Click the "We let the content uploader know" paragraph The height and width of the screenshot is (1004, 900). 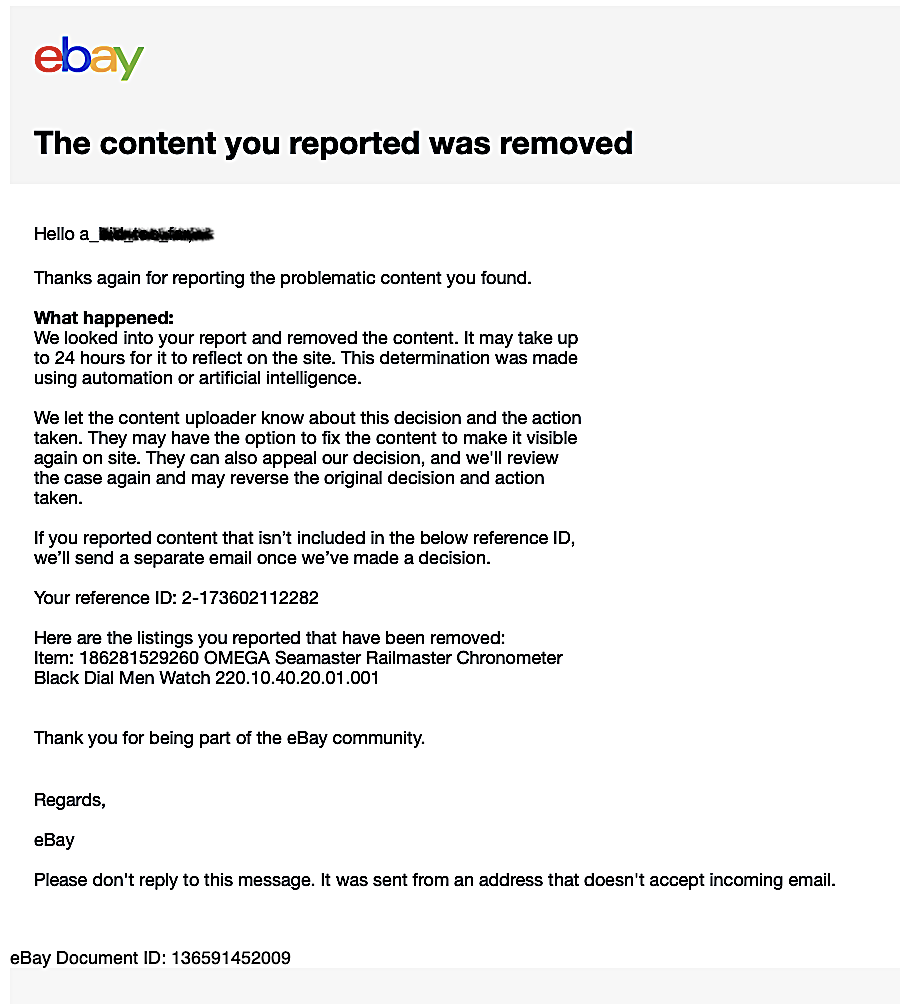(307, 458)
